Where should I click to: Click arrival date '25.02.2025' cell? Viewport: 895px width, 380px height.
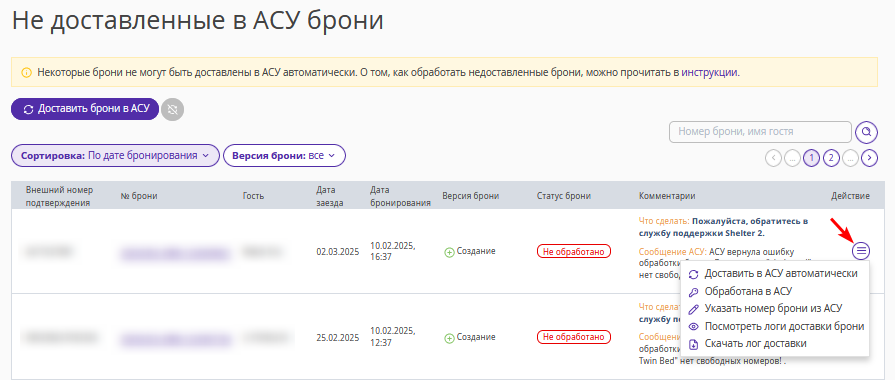[x=338, y=337]
